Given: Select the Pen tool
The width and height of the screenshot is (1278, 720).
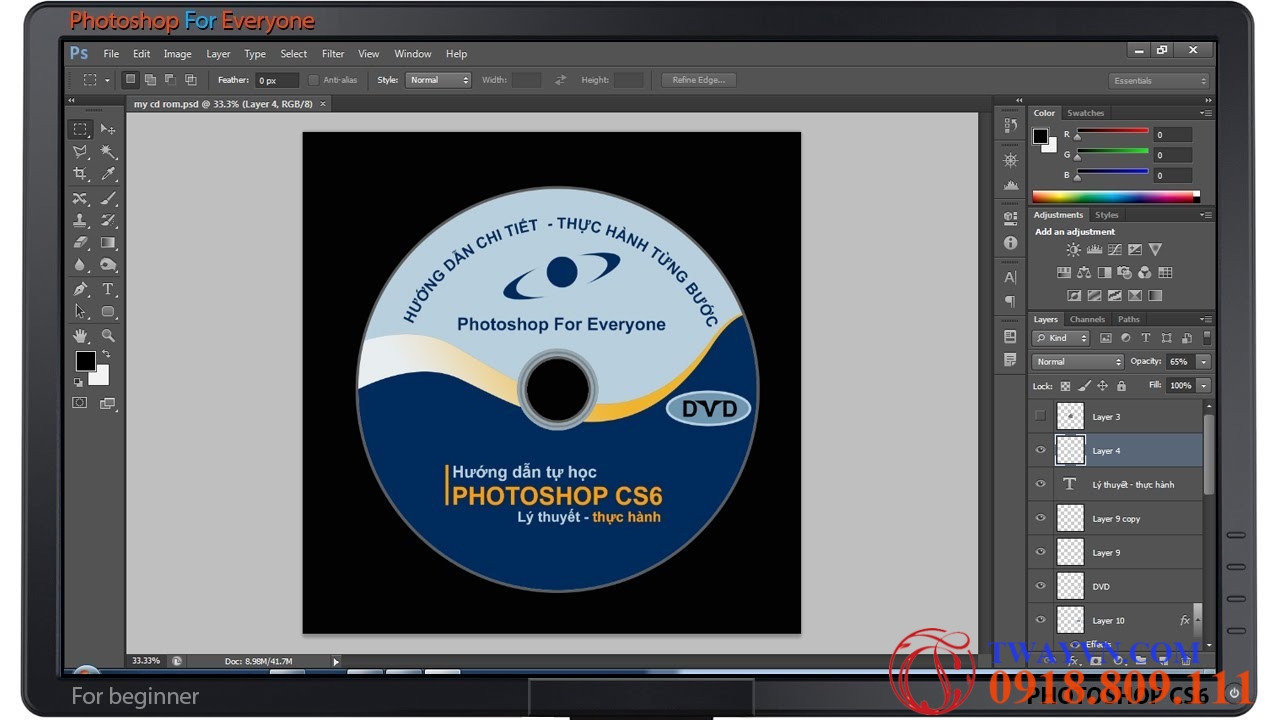Looking at the screenshot, I should [80, 289].
